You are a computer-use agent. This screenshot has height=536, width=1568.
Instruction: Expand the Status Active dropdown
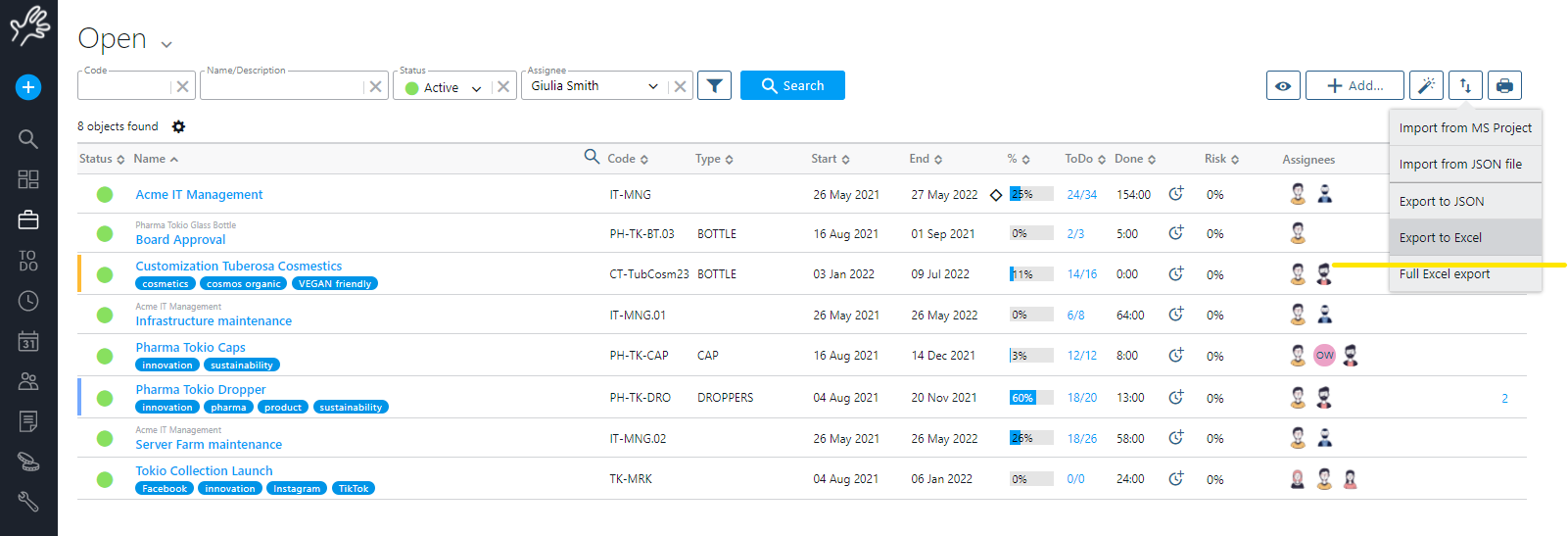pos(476,88)
